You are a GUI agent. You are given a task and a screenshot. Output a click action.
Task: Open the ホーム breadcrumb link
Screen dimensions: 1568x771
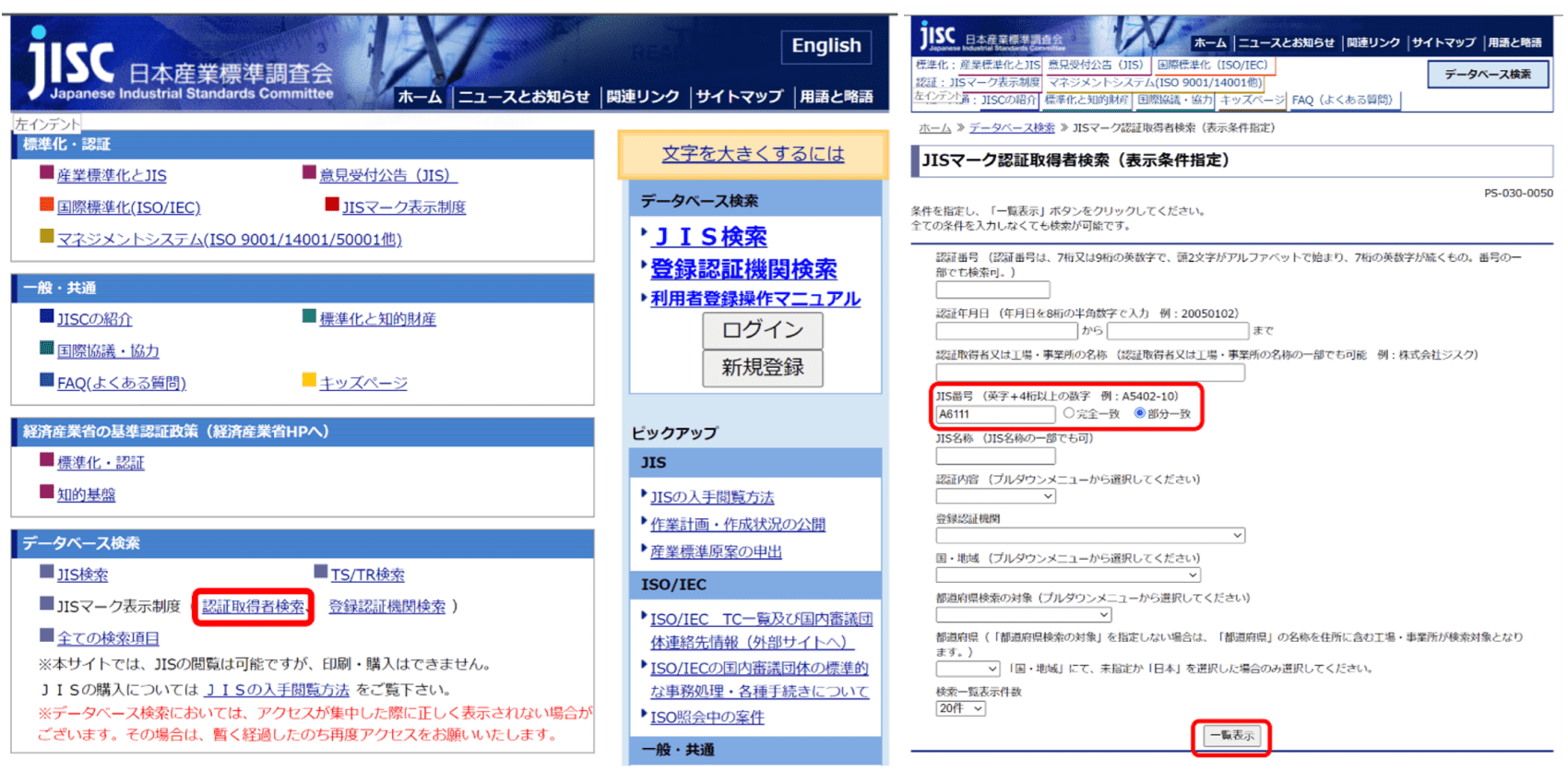(x=935, y=128)
